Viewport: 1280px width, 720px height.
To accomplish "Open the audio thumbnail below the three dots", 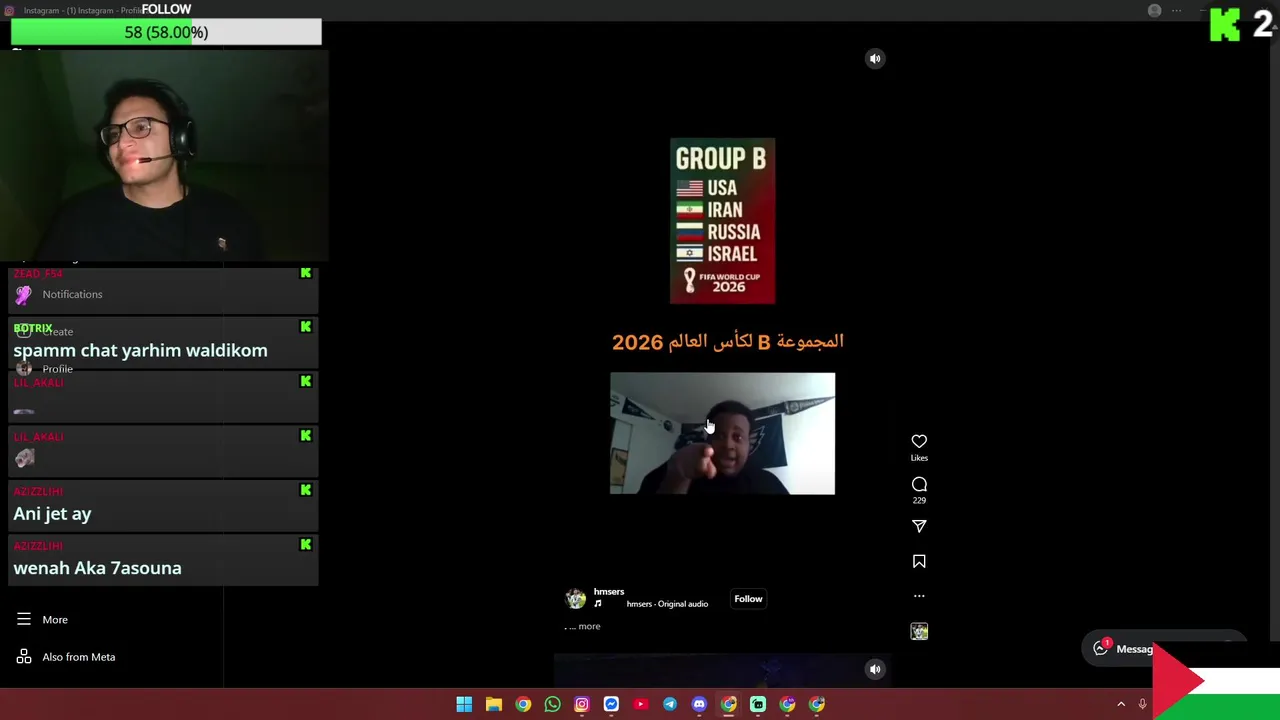I will (919, 631).
